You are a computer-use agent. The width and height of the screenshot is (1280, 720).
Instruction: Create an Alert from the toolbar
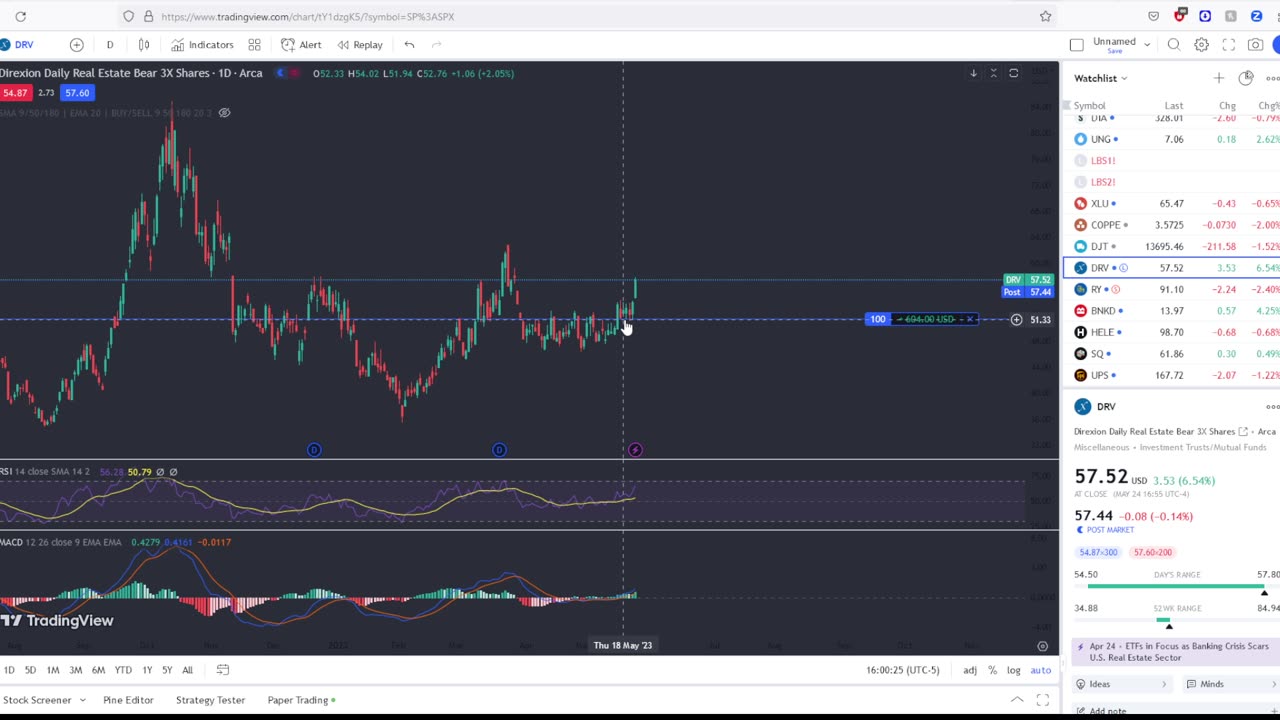click(301, 44)
